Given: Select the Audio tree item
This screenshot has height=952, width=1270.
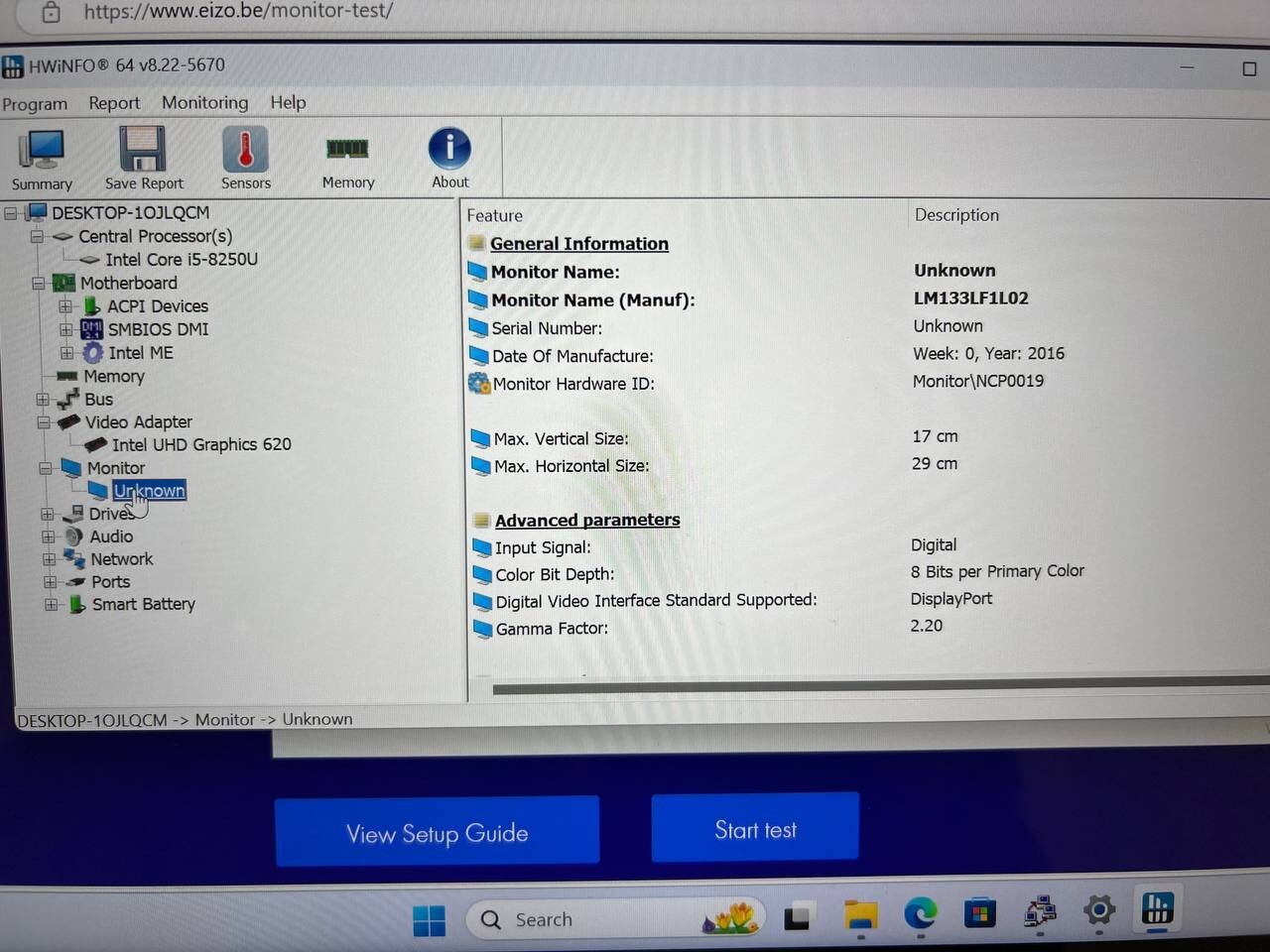Looking at the screenshot, I should click(x=111, y=536).
